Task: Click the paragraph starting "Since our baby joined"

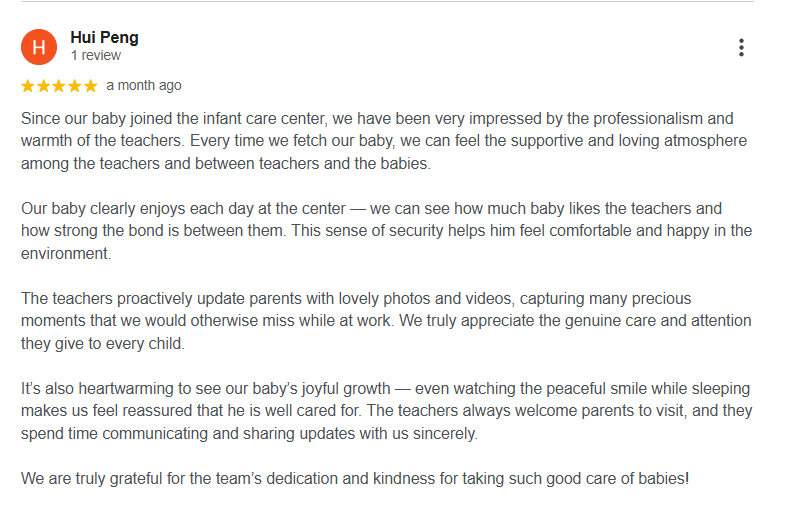Action: click(x=380, y=141)
